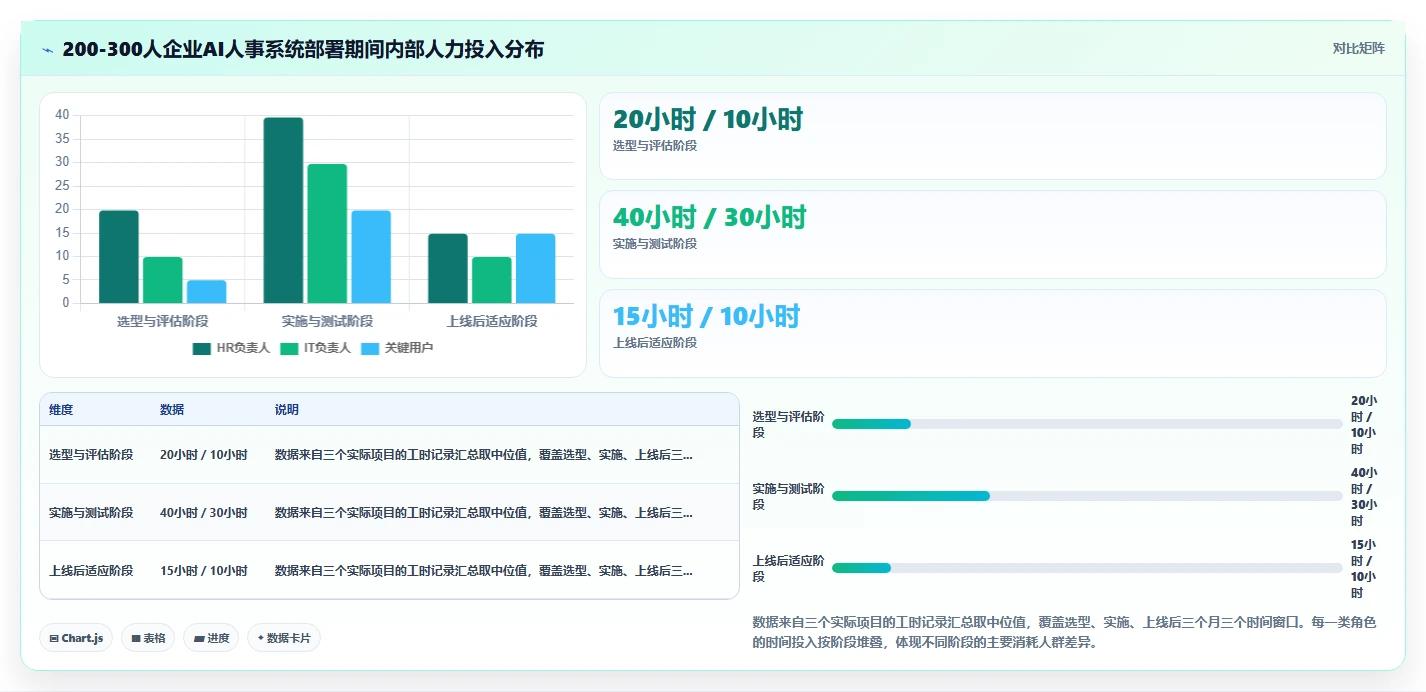Click the 对比矩阵 label in the header
The width and height of the screenshot is (1426, 692).
point(1358,48)
